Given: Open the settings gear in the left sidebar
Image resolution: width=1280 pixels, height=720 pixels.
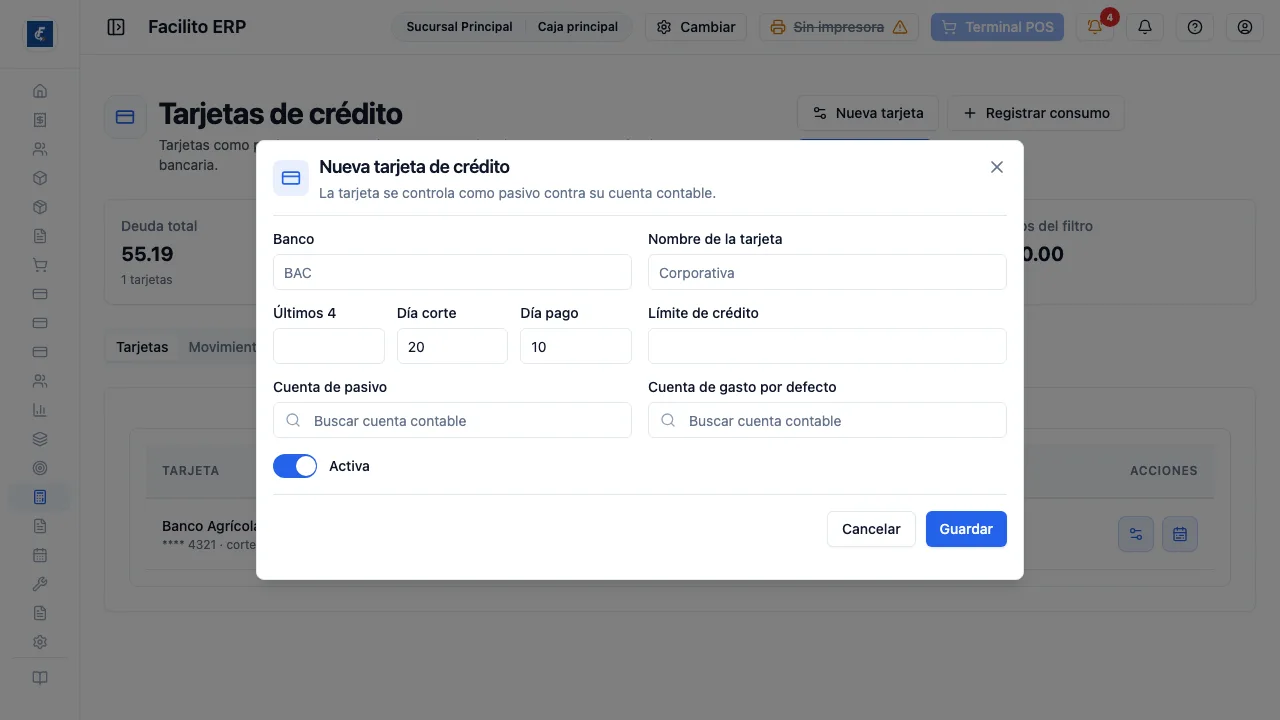Looking at the screenshot, I should (x=40, y=642).
